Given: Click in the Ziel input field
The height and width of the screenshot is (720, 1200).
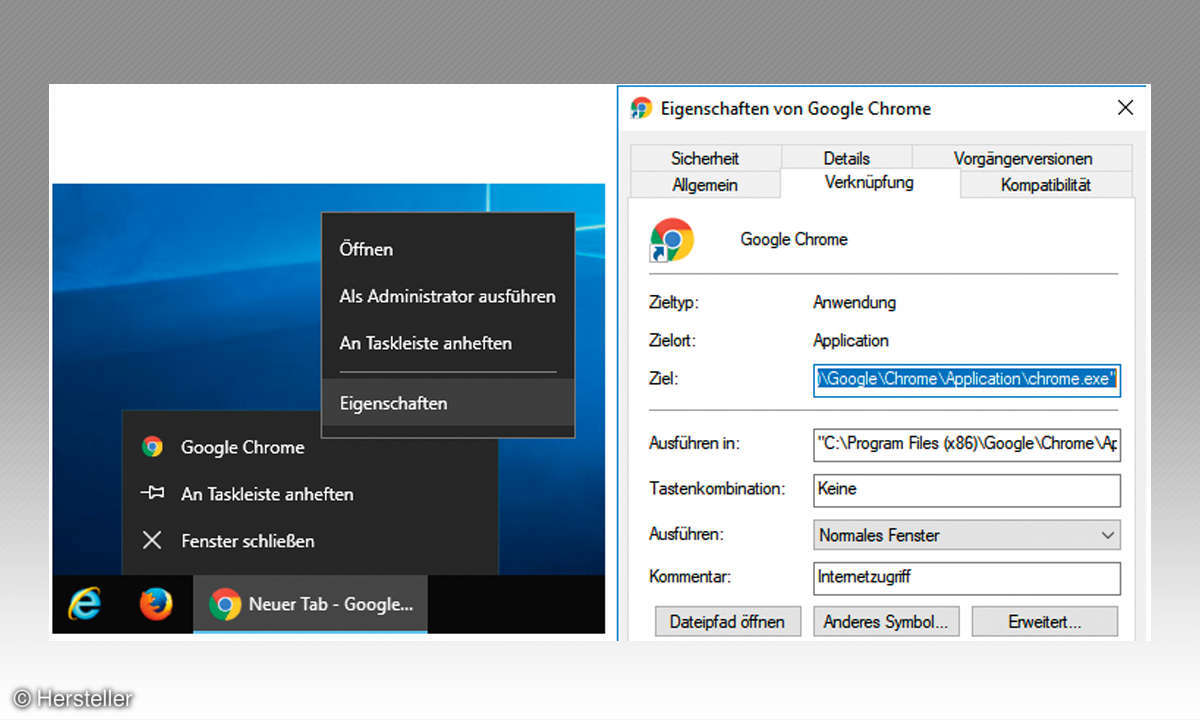Looking at the screenshot, I should tap(967, 380).
